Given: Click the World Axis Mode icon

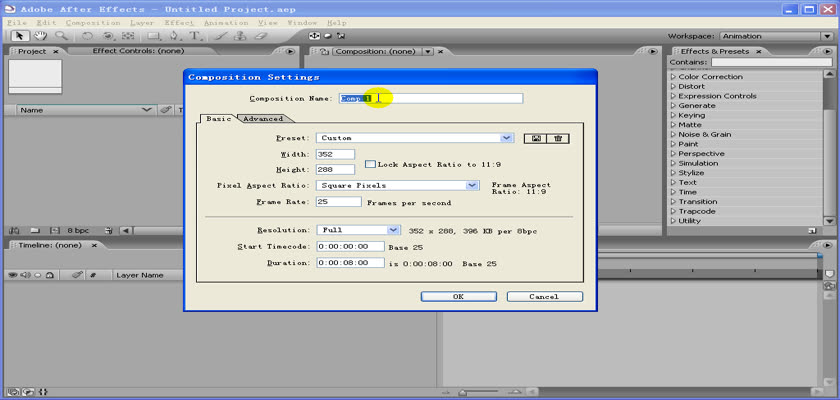Looking at the screenshot, I should point(328,36).
